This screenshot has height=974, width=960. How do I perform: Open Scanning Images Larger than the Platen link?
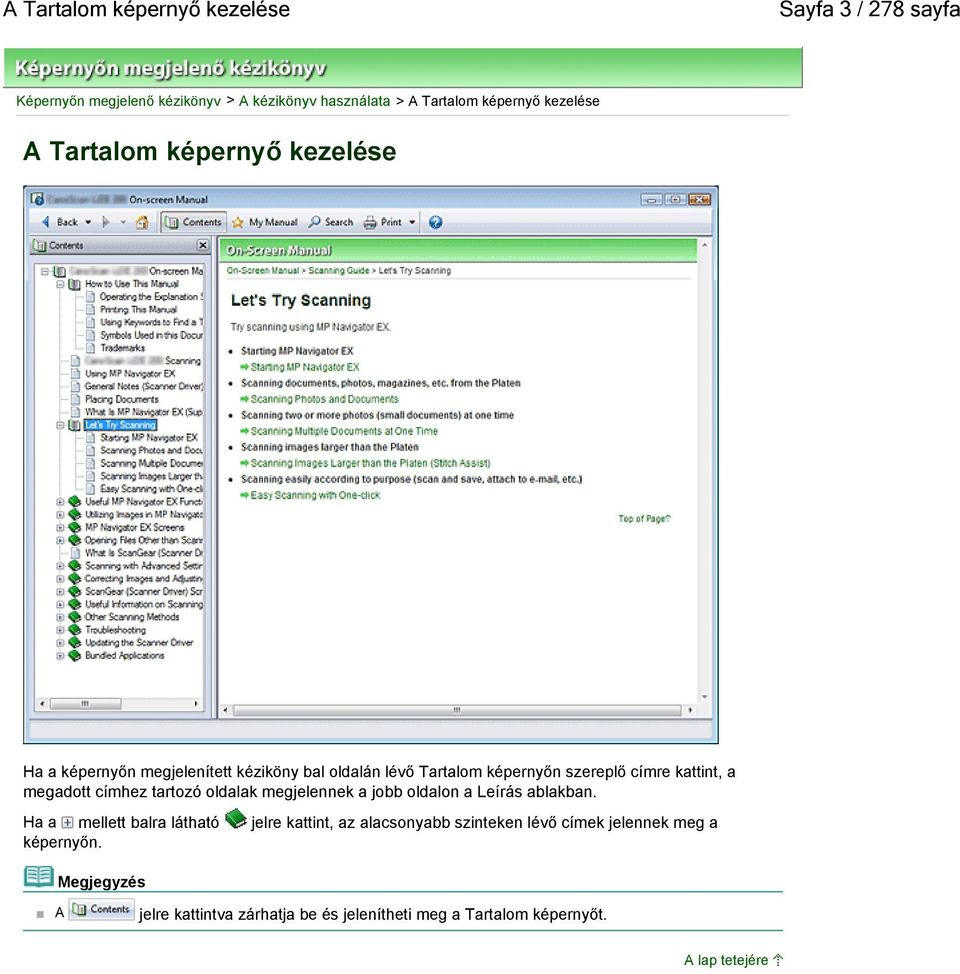370,463
